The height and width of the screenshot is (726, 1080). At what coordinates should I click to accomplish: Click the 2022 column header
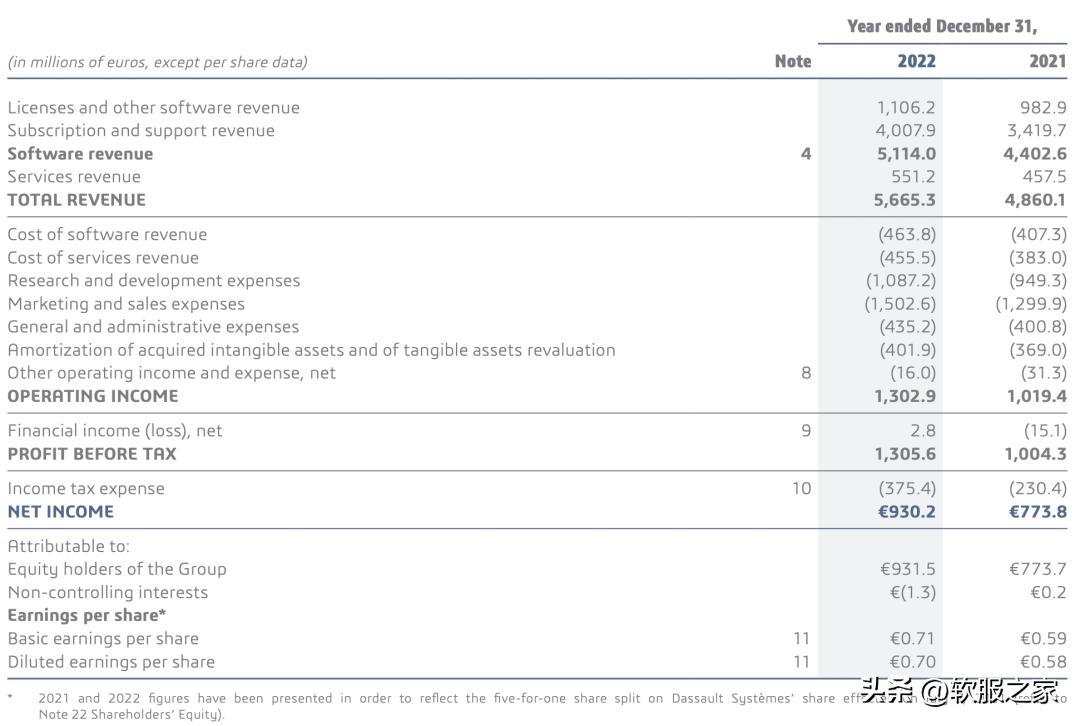[916, 61]
